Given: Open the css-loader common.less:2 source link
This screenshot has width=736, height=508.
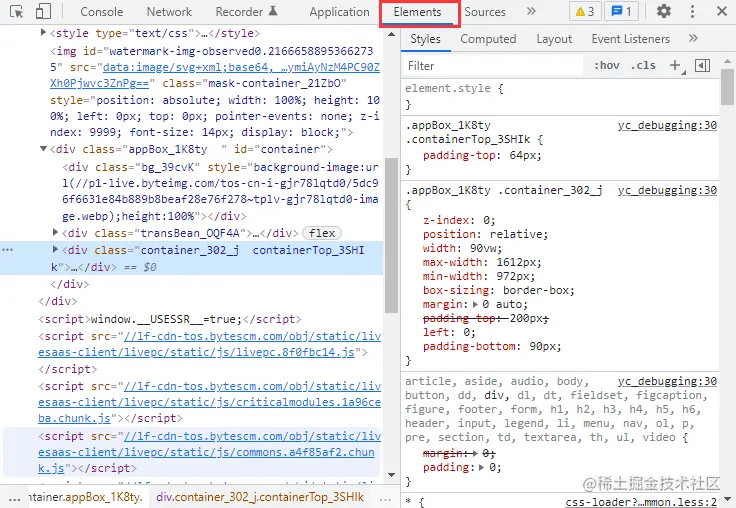Looking at the screenshot, I should click(641, 502).
